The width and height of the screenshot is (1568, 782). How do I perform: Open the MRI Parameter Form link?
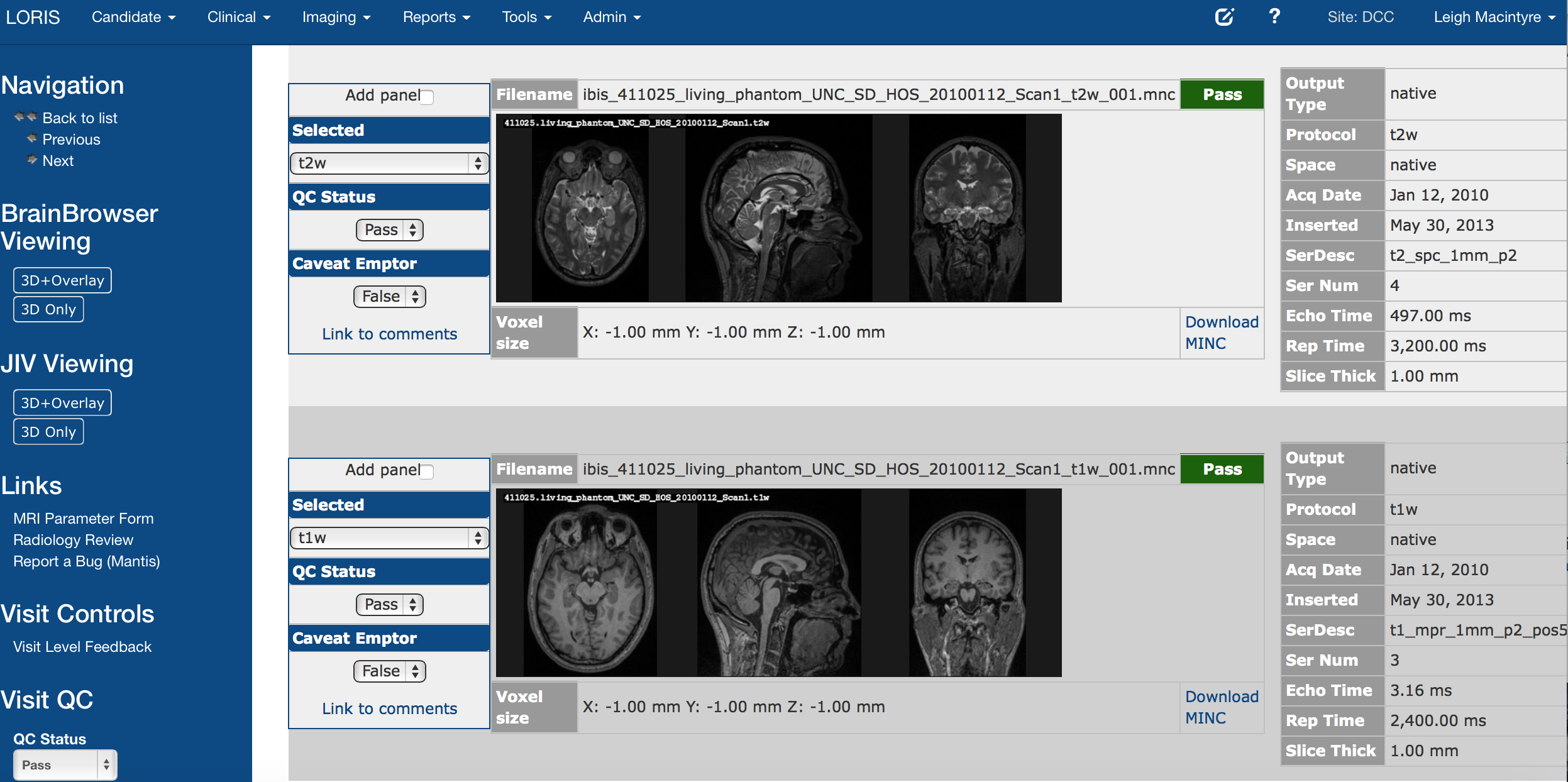click(x=83, y=519)
